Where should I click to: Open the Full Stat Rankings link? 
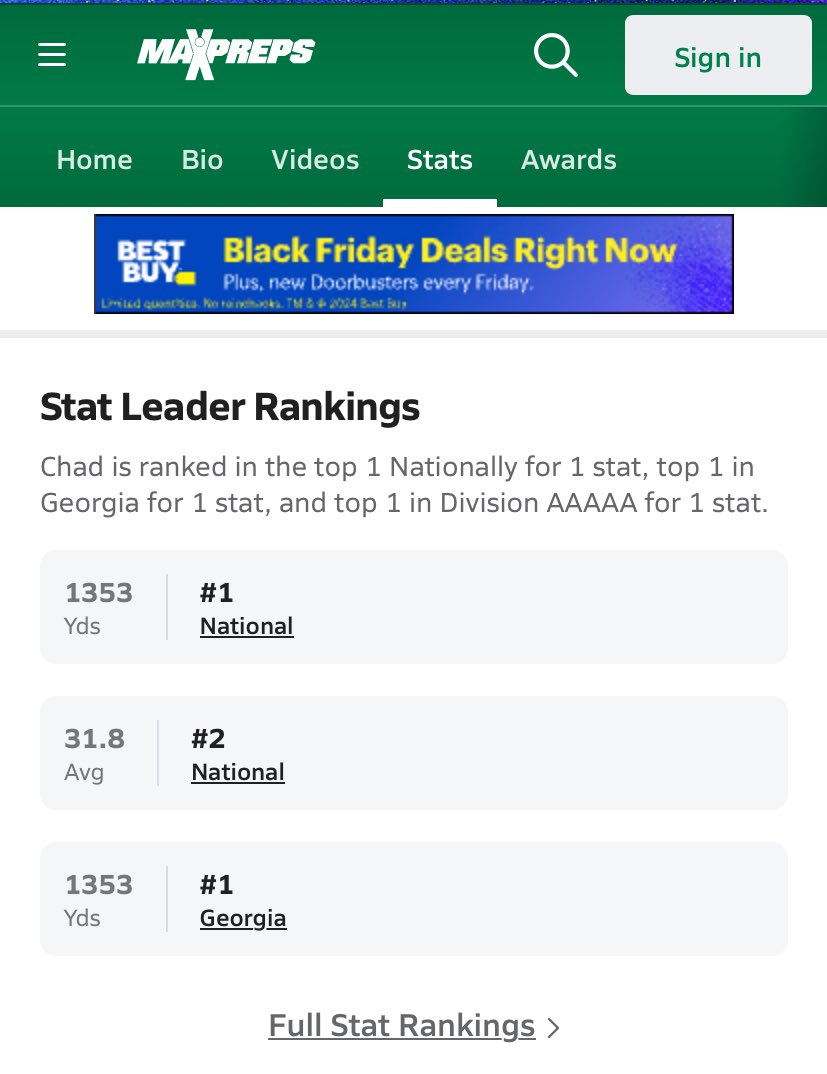click(402, 1026)
